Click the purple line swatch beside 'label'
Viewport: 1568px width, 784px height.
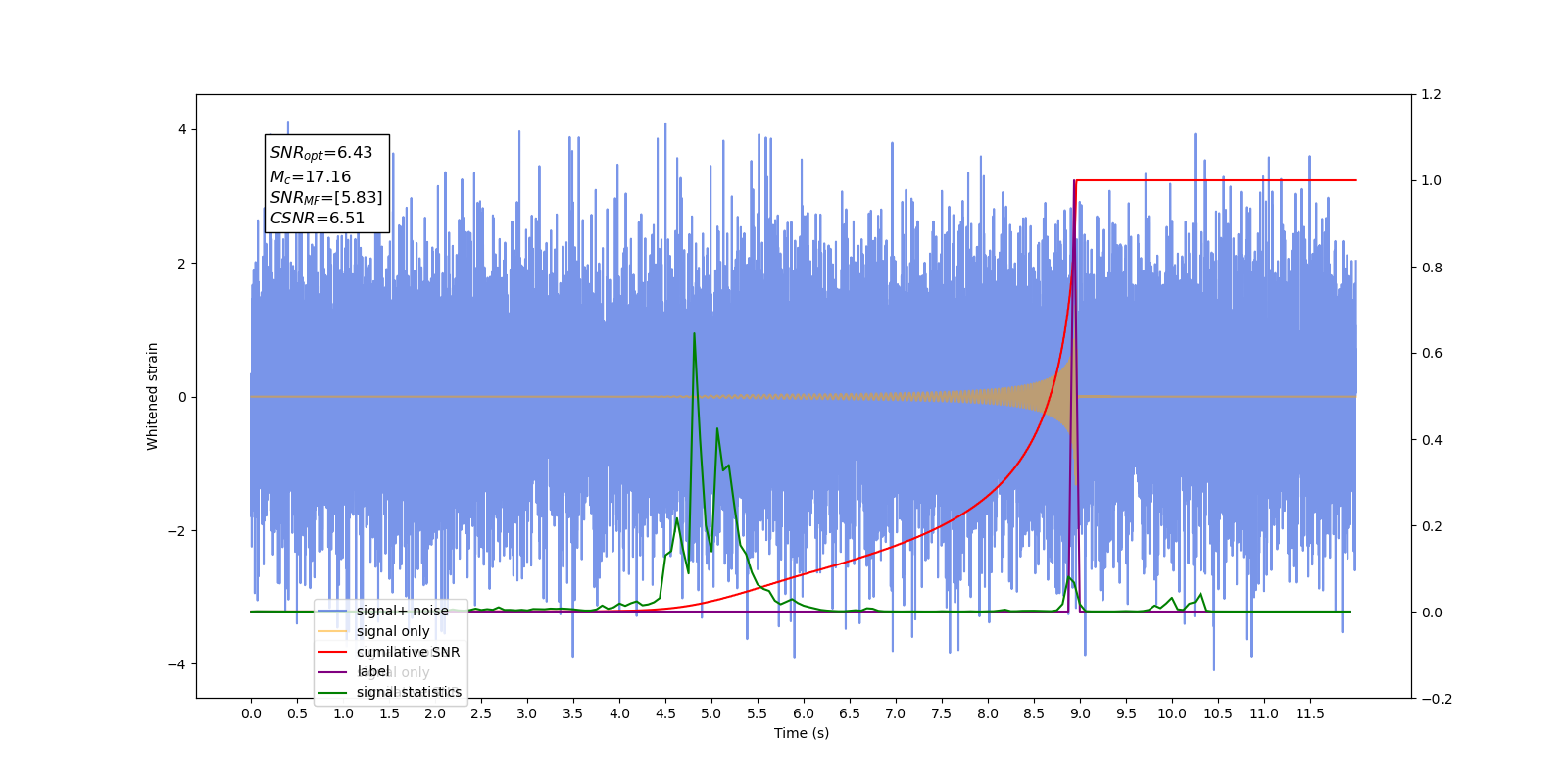333,672
